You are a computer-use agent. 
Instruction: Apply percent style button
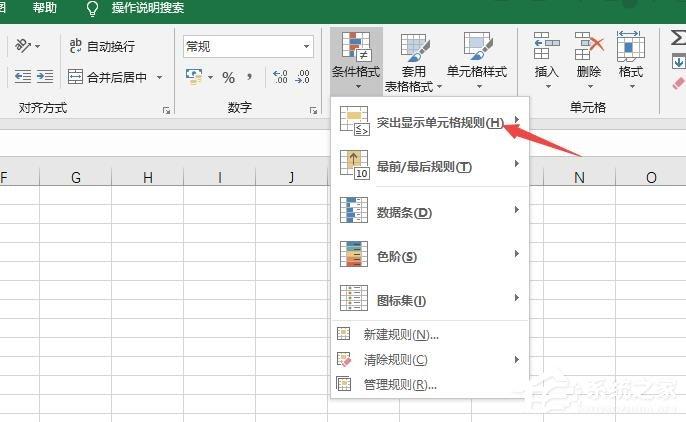coord(228,77)
